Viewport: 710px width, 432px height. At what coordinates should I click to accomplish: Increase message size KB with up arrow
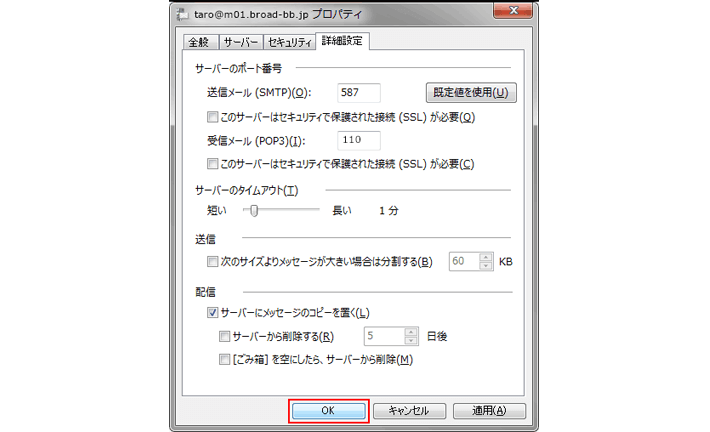click(x=486, y=257)
